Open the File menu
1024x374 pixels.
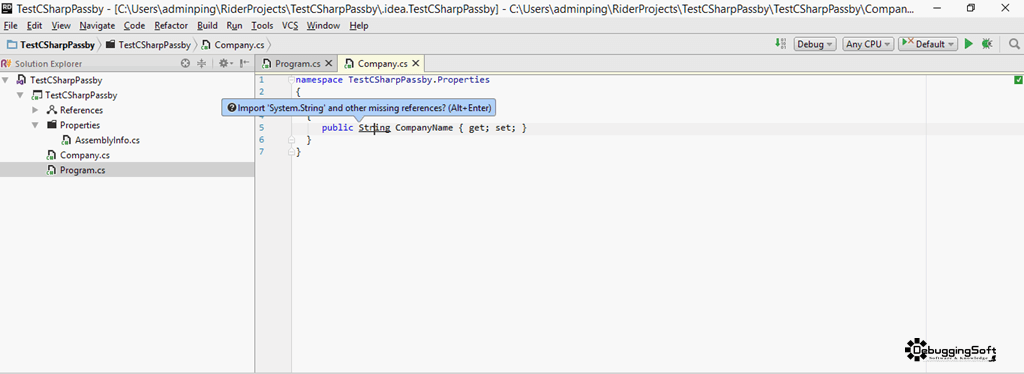click(10, 25)
